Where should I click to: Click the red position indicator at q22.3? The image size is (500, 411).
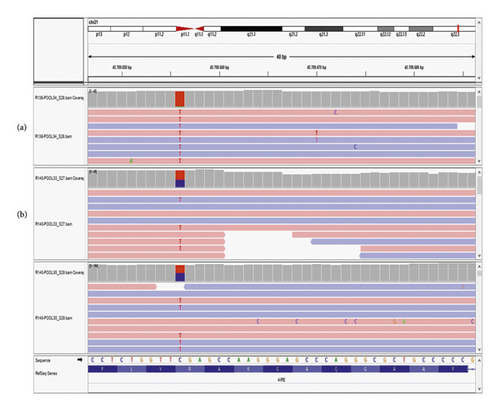click(458, 29)
